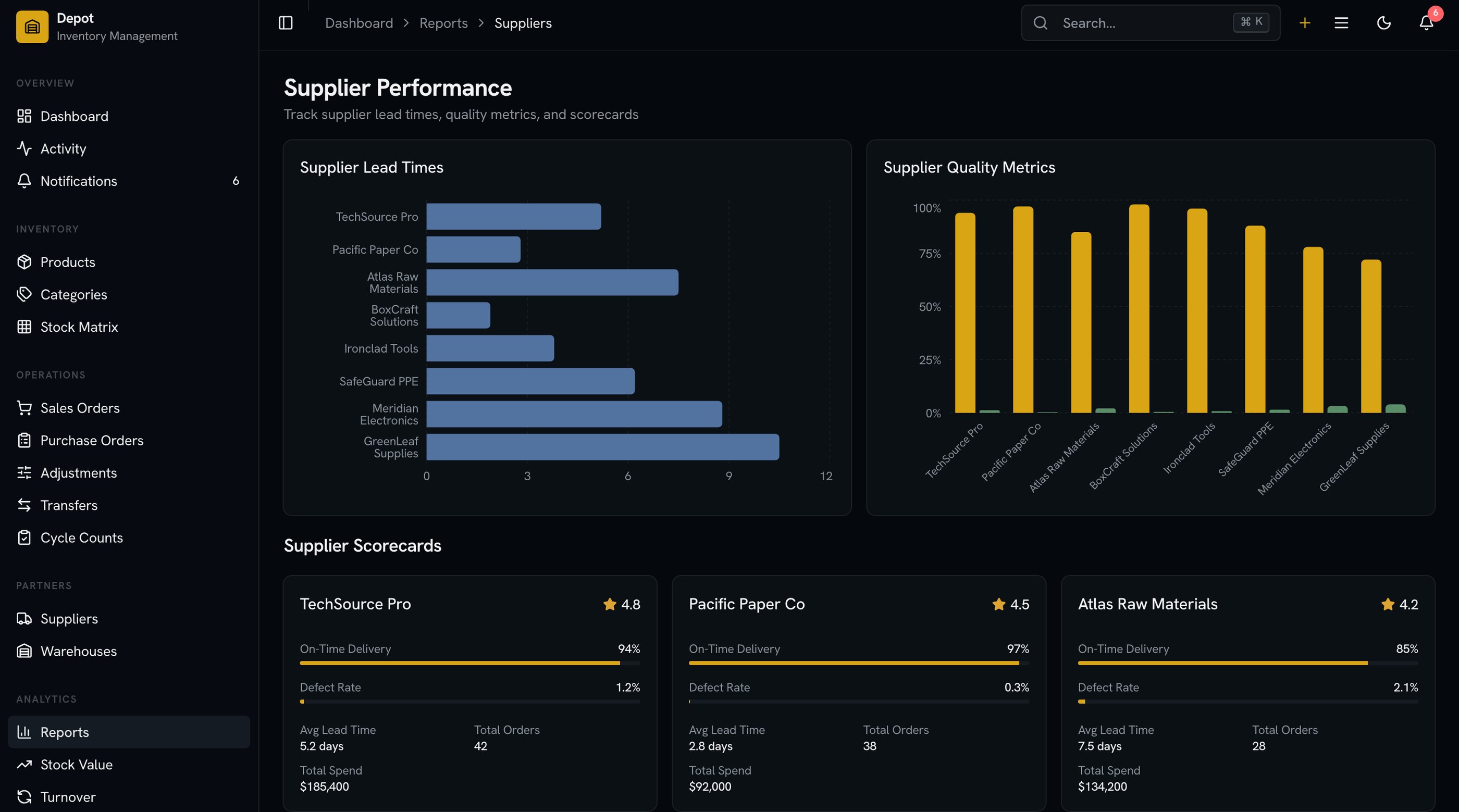Click the Activity pulse icon
Viewport: 1459px width, 812px height.
24,148
